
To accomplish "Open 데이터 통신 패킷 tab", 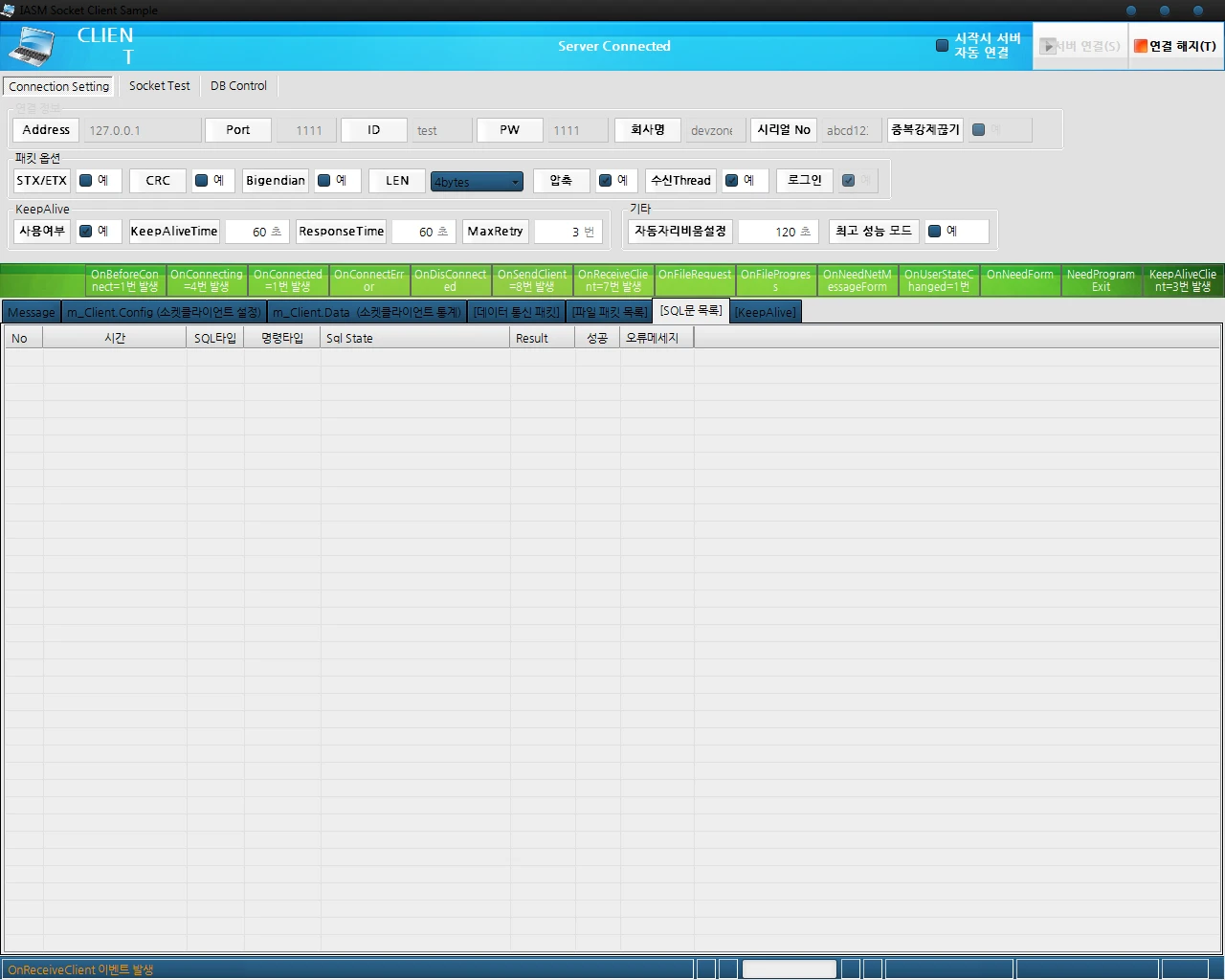I will [516, 312].
